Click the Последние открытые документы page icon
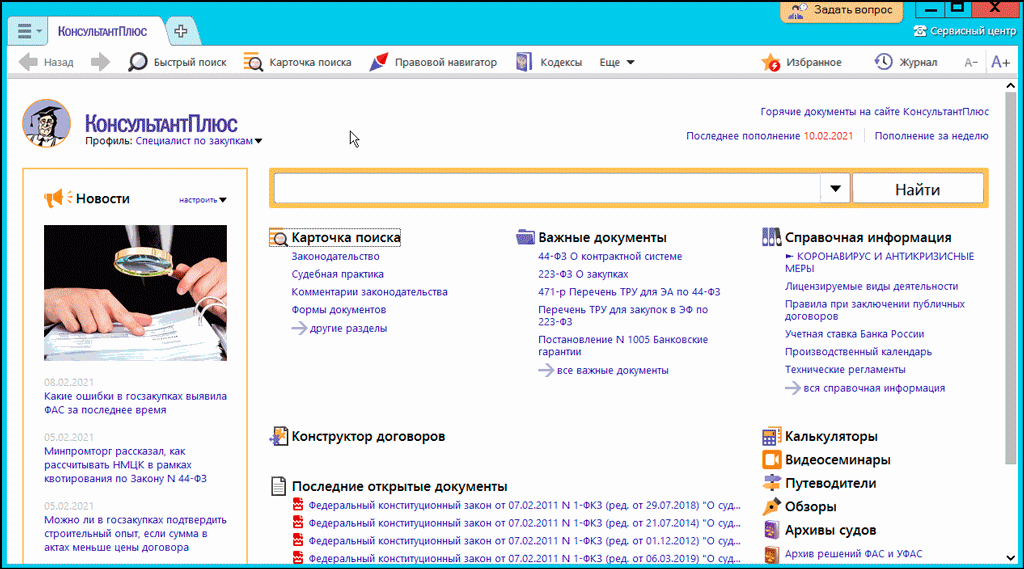The height and width of the screenshot is (569, 1024). pyautogui.click(x=278, y=486)
